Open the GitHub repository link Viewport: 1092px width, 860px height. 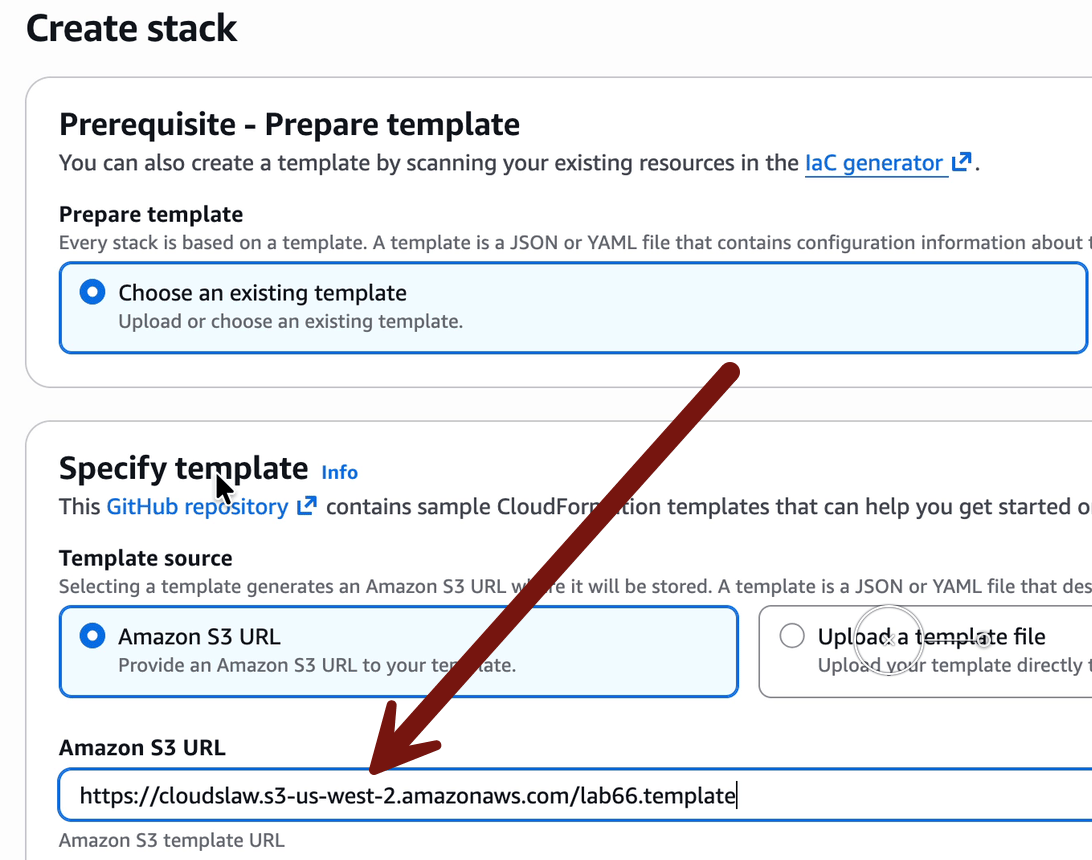pos(197,506)
